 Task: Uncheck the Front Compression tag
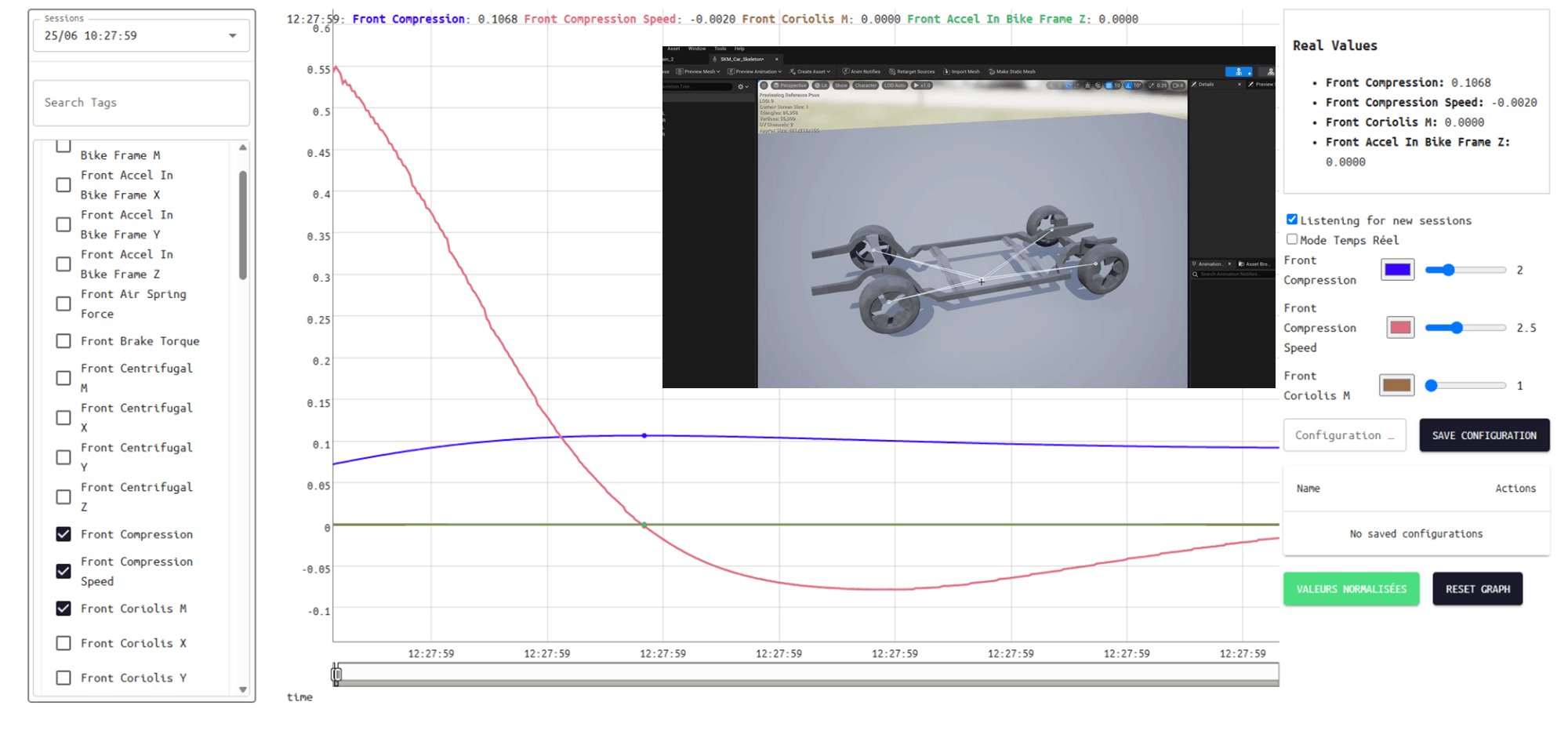click(x=63, y=534)
